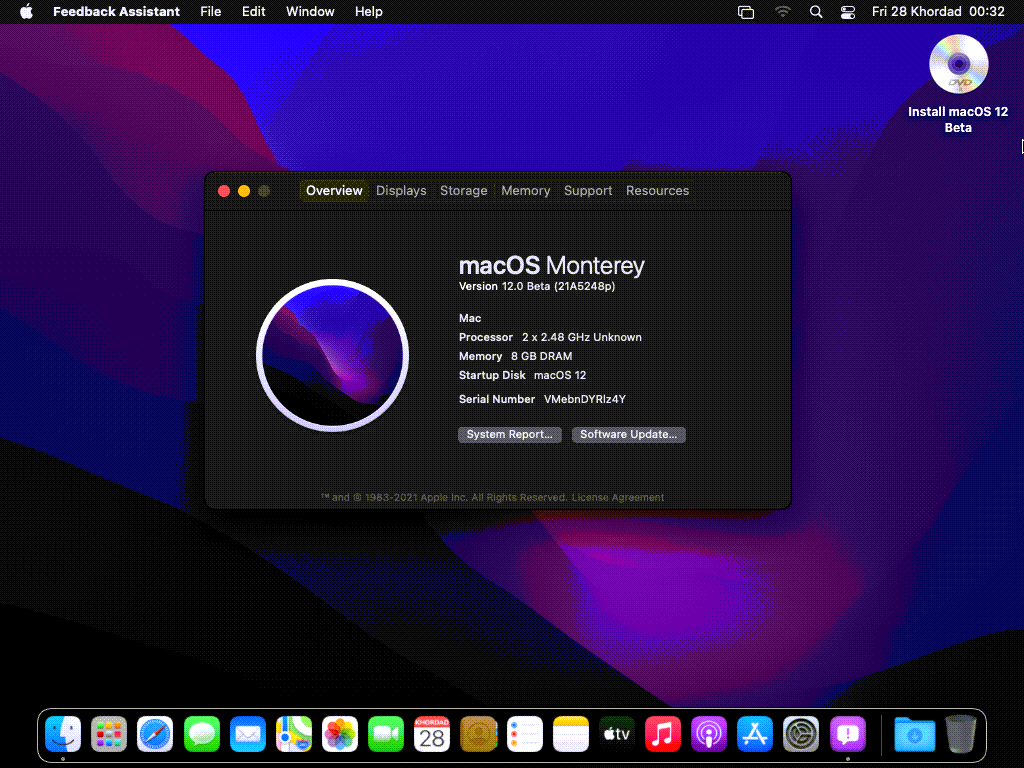The image size is (1024, 768).
Task: Launch Apple TV from the dock
Action: [617, 735]
